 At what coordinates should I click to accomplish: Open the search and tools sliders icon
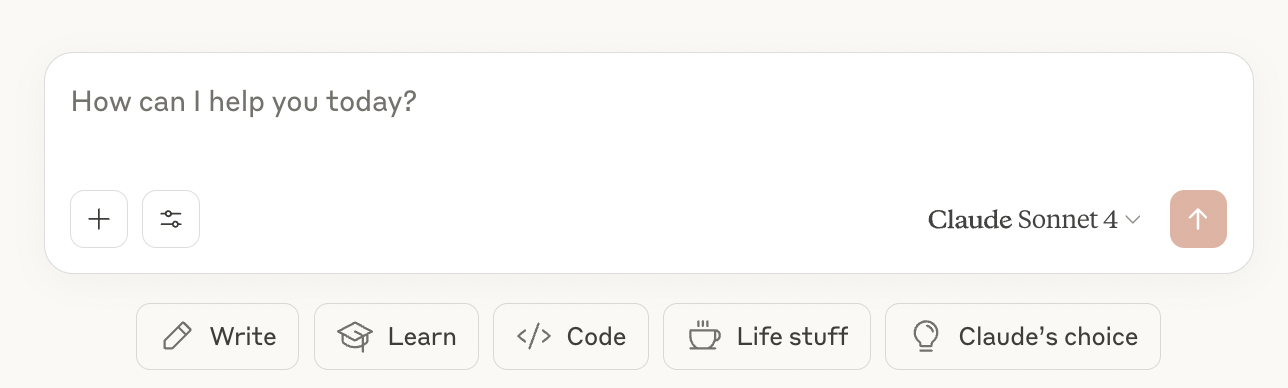click(x=171, y=219)
